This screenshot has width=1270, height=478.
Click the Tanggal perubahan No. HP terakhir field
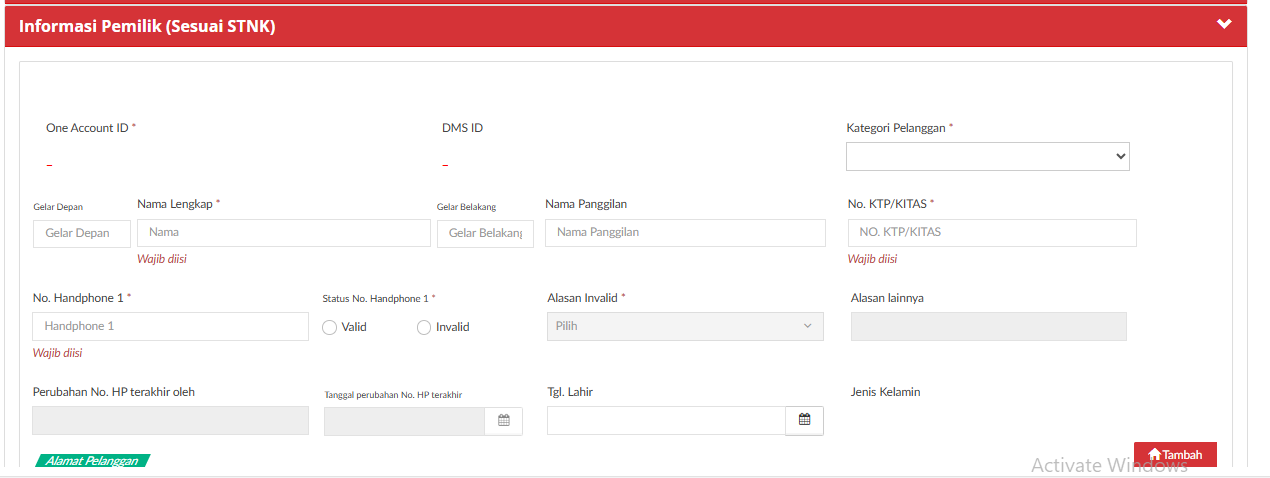coord(404,421)
